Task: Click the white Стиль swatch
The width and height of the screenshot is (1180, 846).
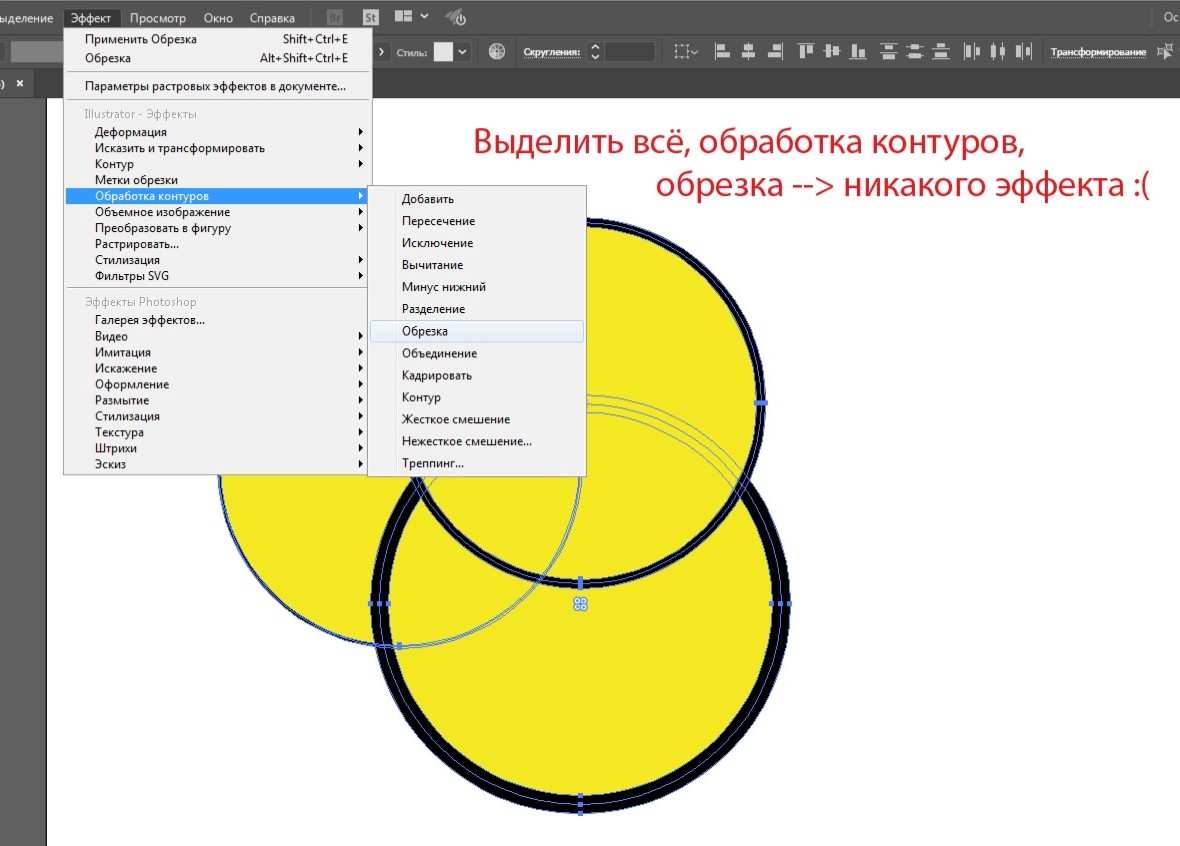Action: click(x=444, y=51)
